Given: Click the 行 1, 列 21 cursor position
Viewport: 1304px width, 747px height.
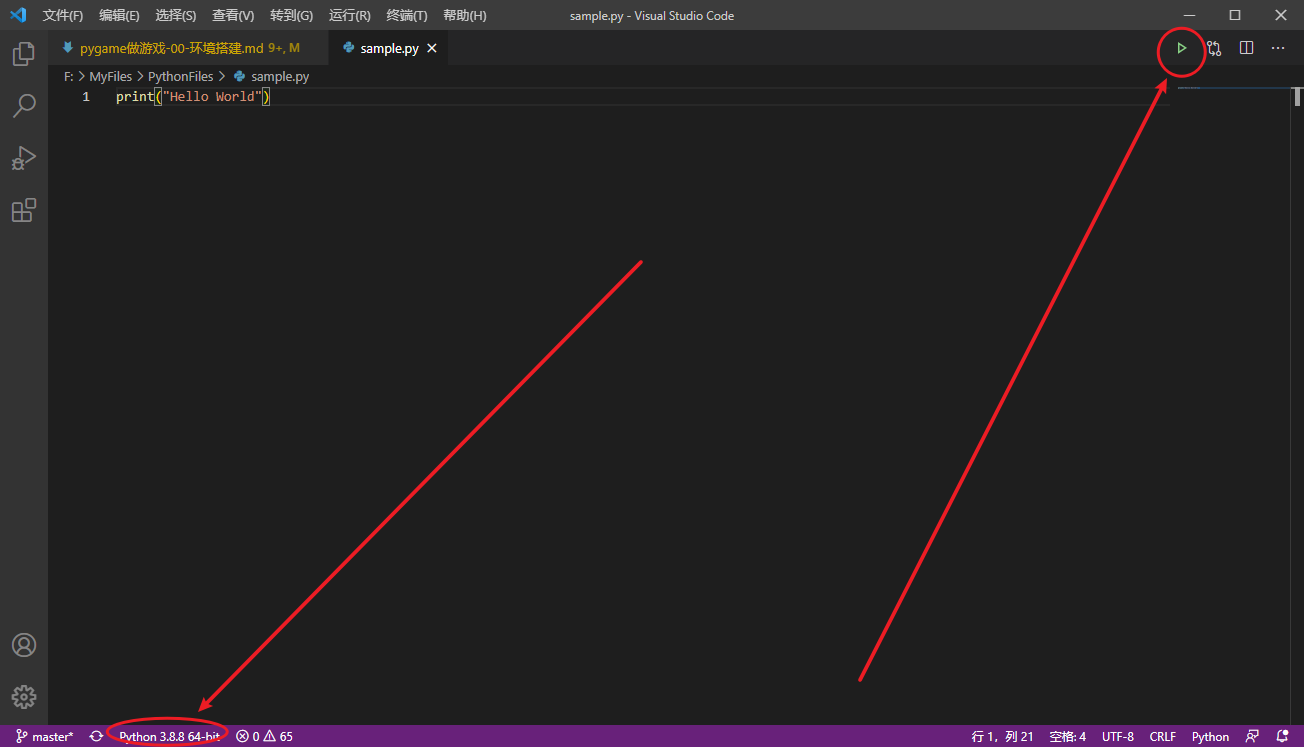Looking at the screenshot, I should coord(1003,736).
